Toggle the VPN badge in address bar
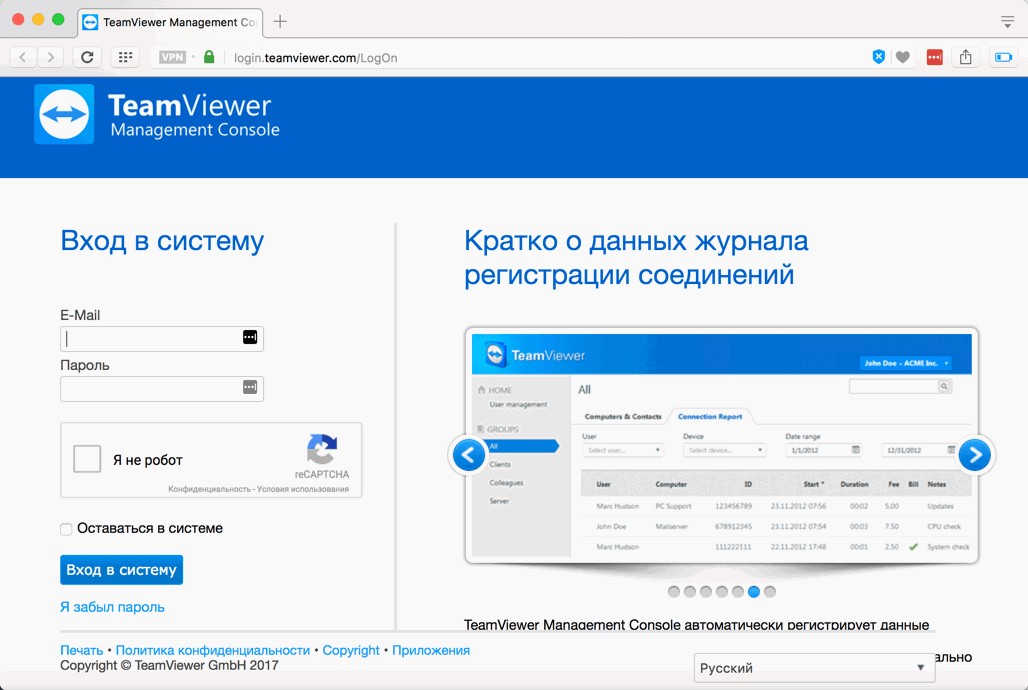1028x690 pixels. [x=172, y=57]
